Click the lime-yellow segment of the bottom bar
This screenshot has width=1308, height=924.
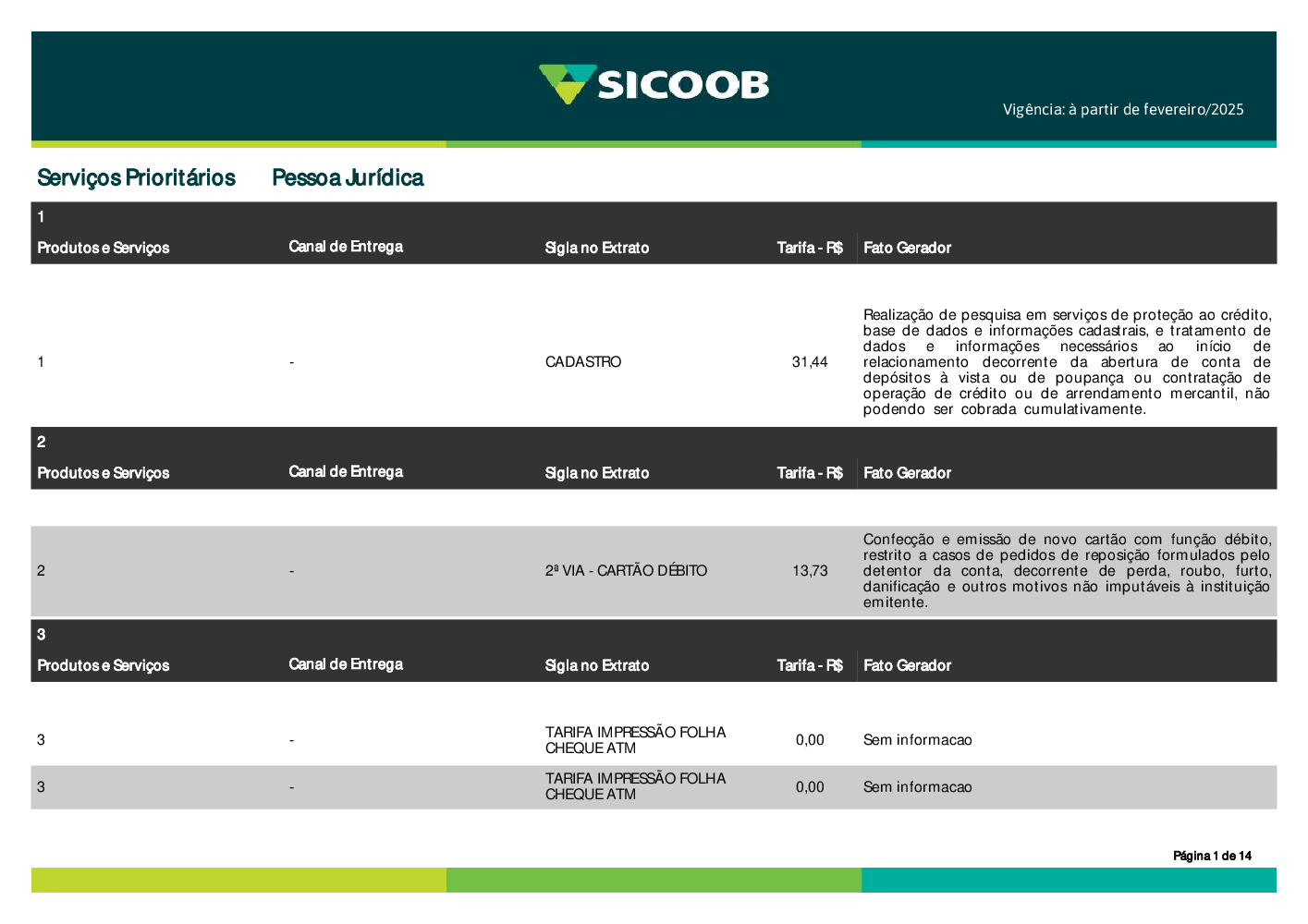coord(238,880)
